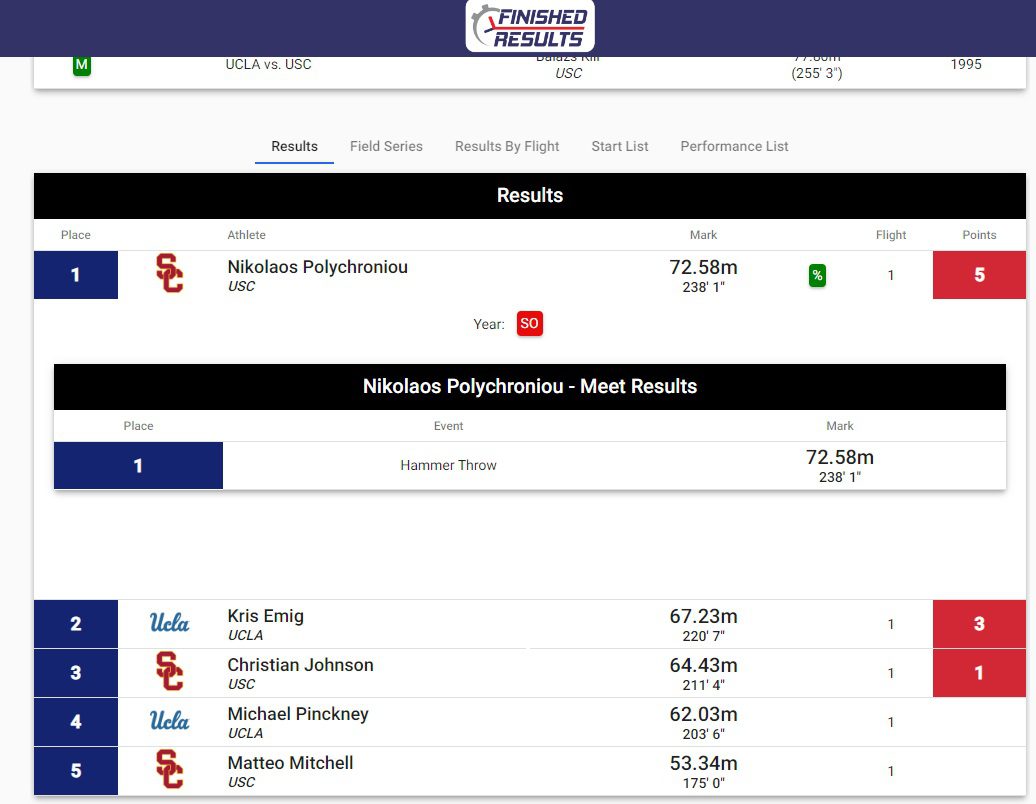Click the place 5 cell

(76, 771)
